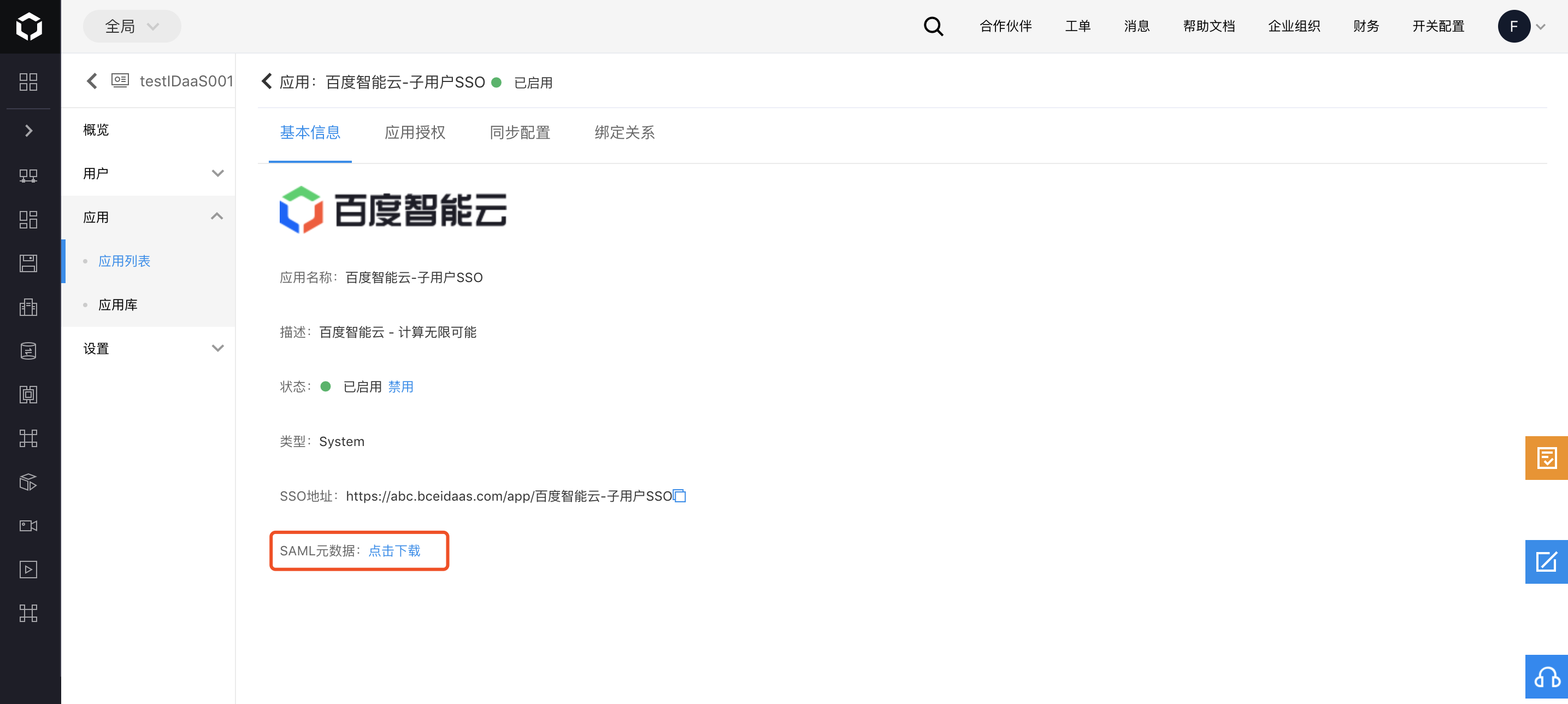Copy the SSO address with the copy icon

click(680, 496)
